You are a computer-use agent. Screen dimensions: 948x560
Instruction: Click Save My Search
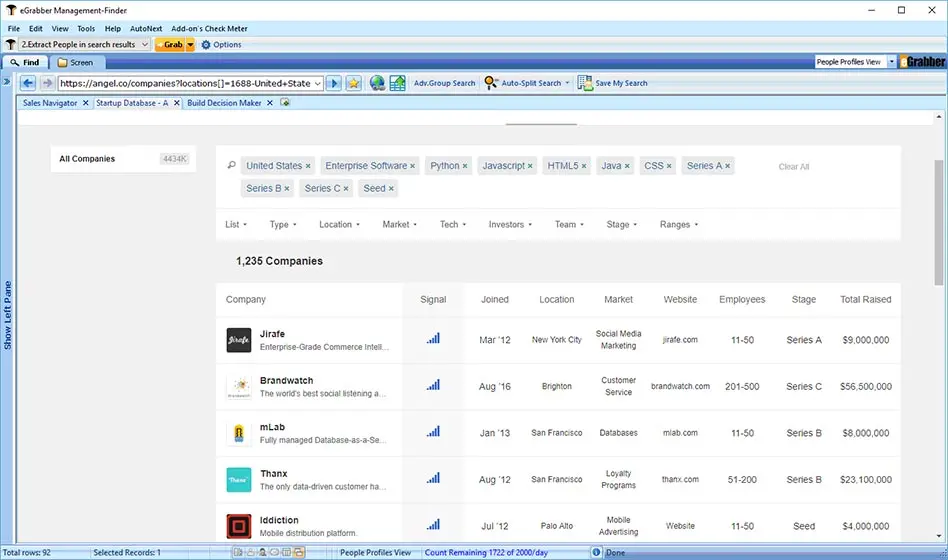coord(612,83)
